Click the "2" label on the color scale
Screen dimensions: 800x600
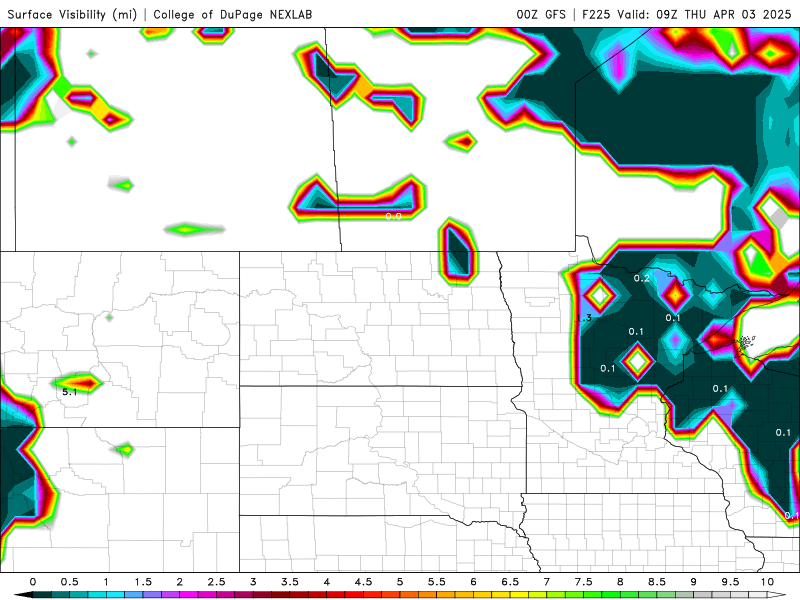180,582
